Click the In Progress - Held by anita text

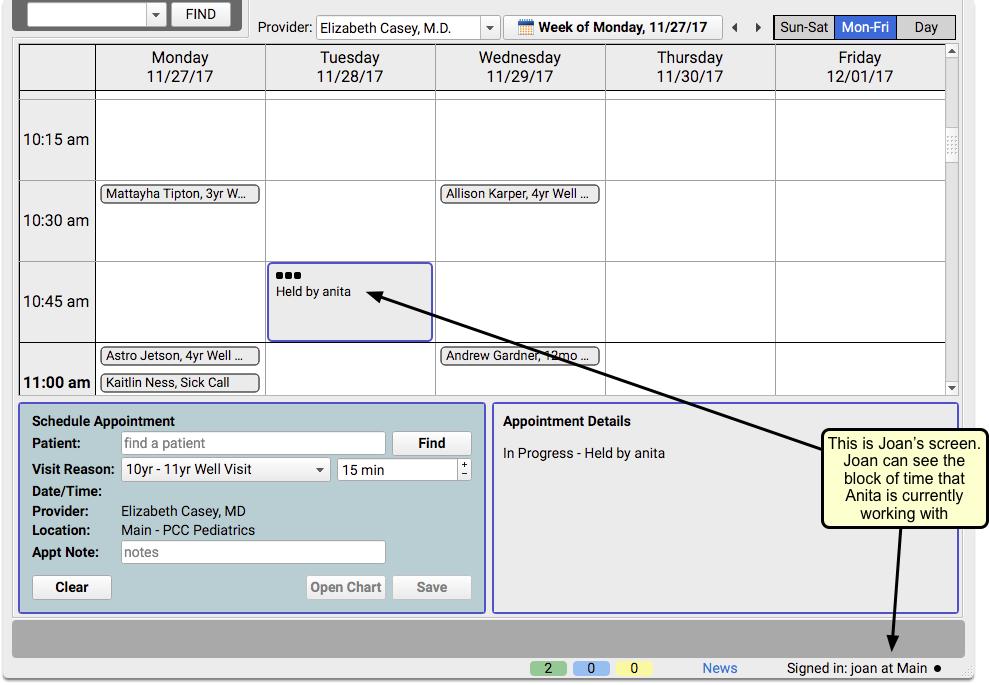[583, 454]
